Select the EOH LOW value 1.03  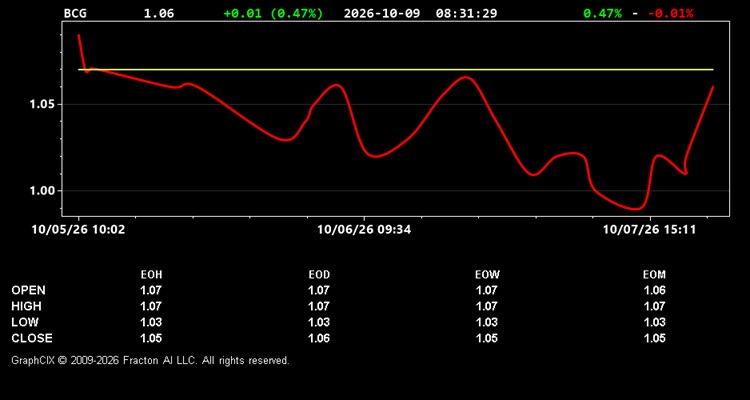[x=151, y=322]
